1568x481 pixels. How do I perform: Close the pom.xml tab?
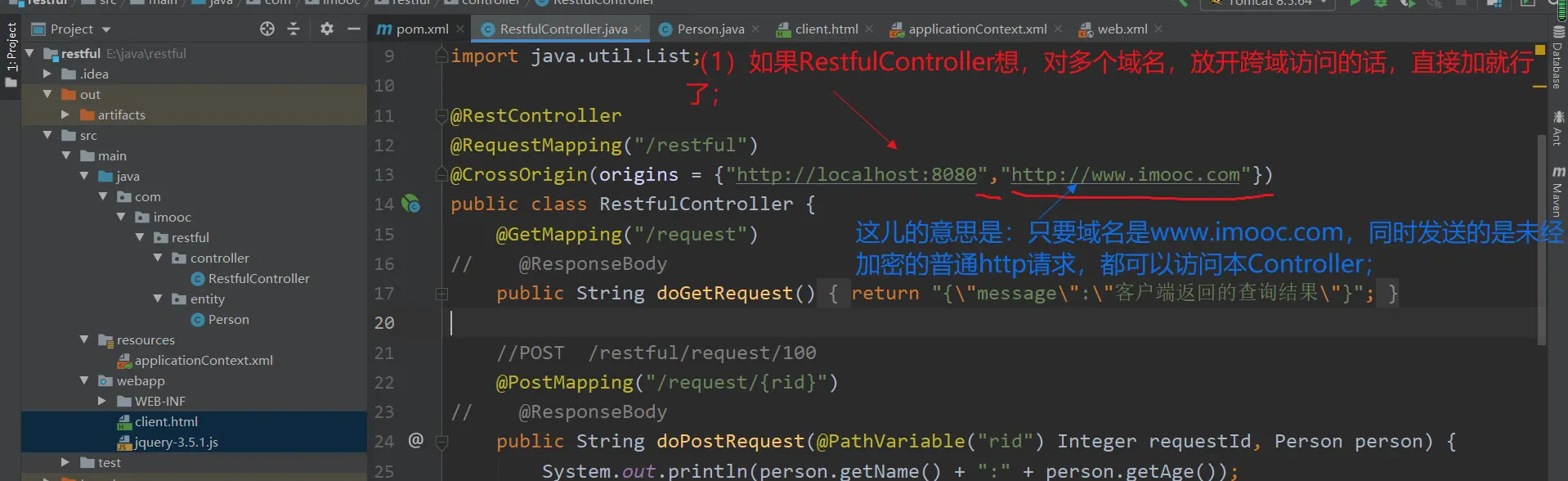(x=460, y=29)
